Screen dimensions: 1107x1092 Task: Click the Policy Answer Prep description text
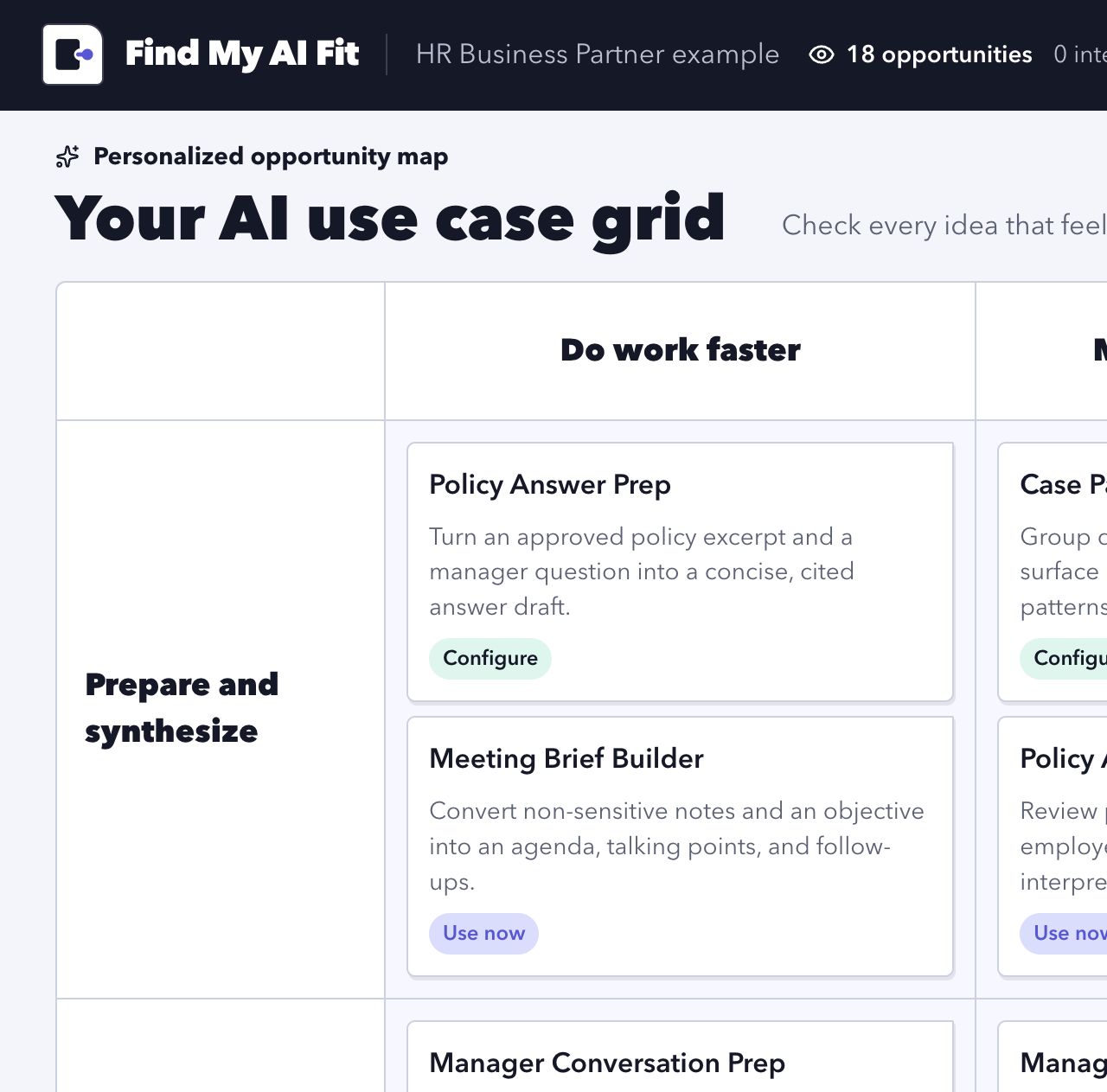642,572
